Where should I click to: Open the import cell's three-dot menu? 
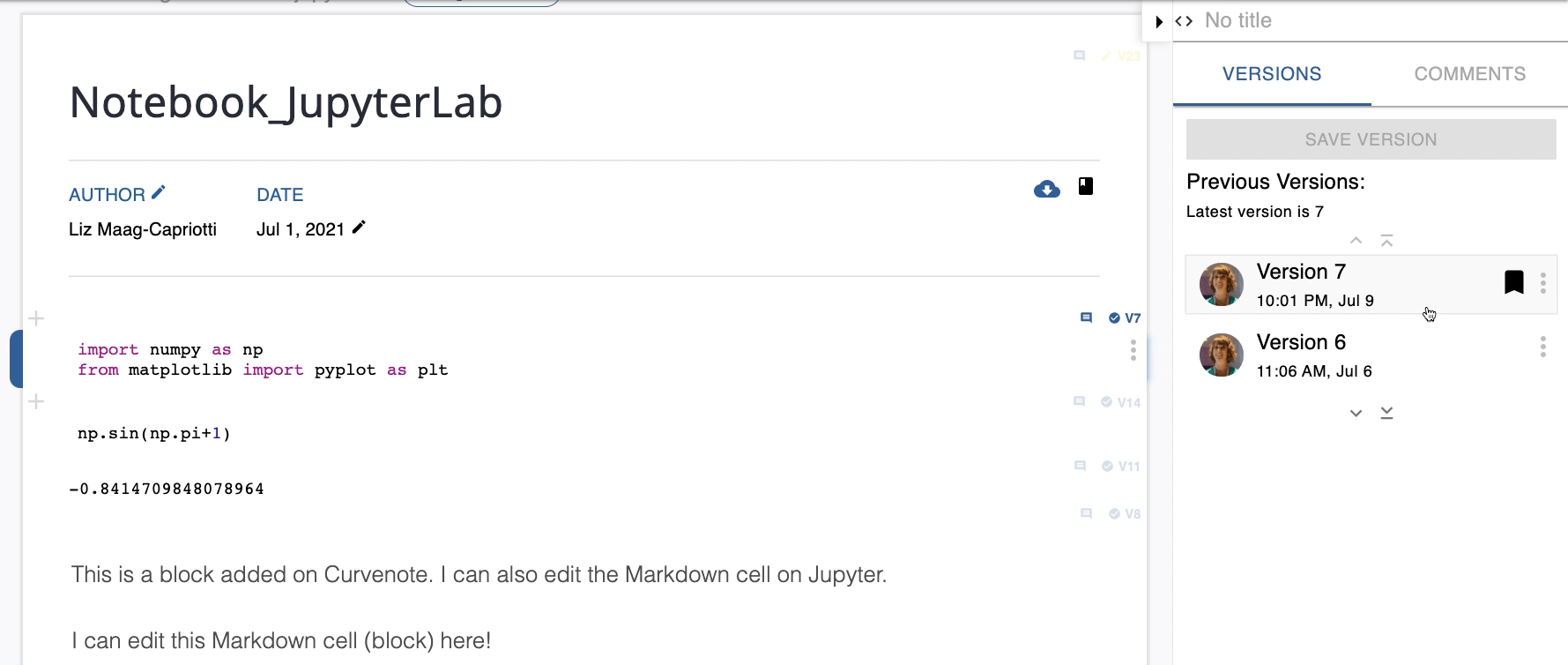click(1133, 350)
